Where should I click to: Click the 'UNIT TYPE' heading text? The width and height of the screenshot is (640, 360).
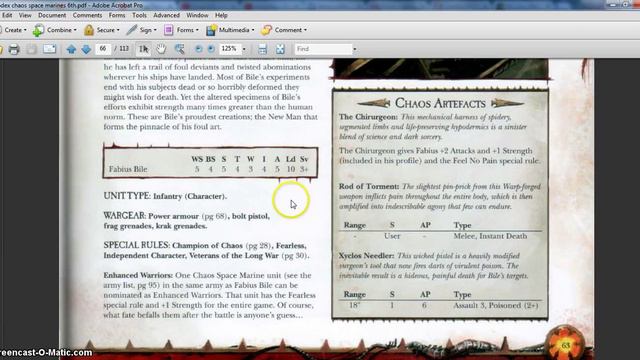[127, 196]
